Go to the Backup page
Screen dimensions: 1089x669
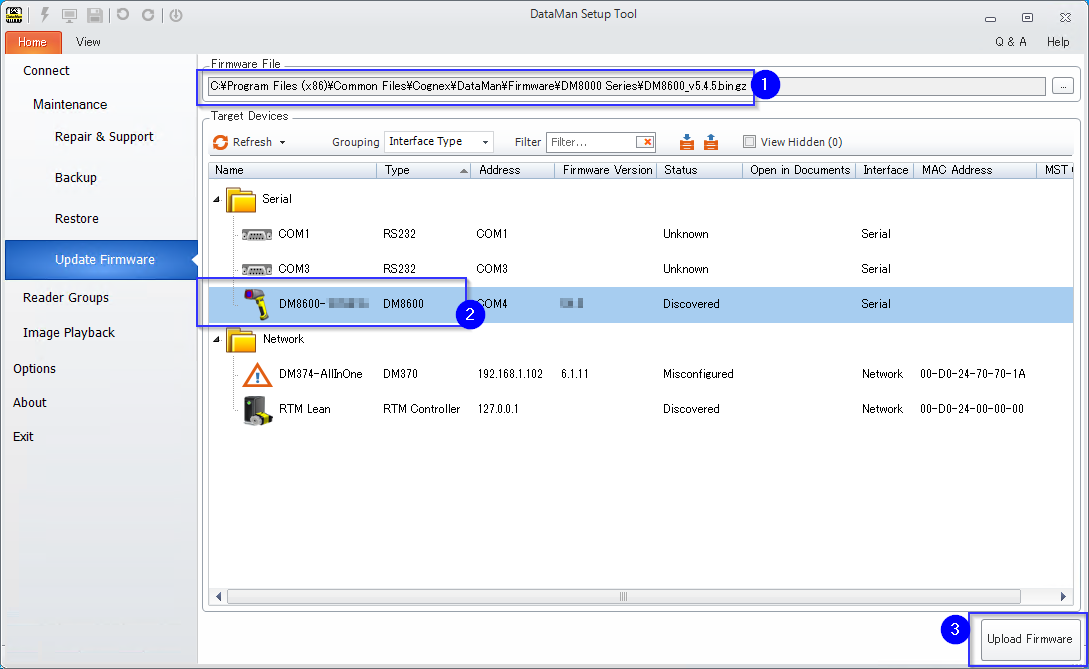[x=76, y=178]
